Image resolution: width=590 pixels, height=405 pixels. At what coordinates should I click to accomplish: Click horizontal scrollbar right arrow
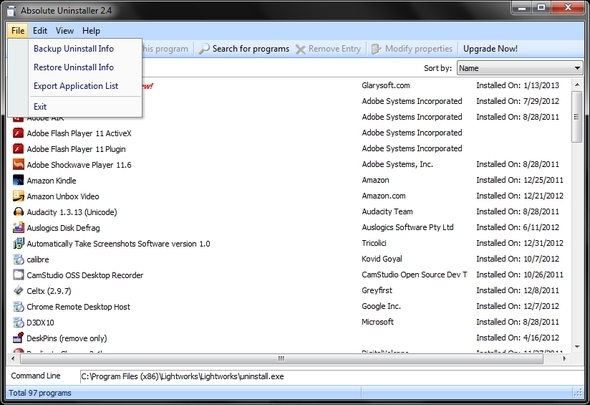coord(564,359)
